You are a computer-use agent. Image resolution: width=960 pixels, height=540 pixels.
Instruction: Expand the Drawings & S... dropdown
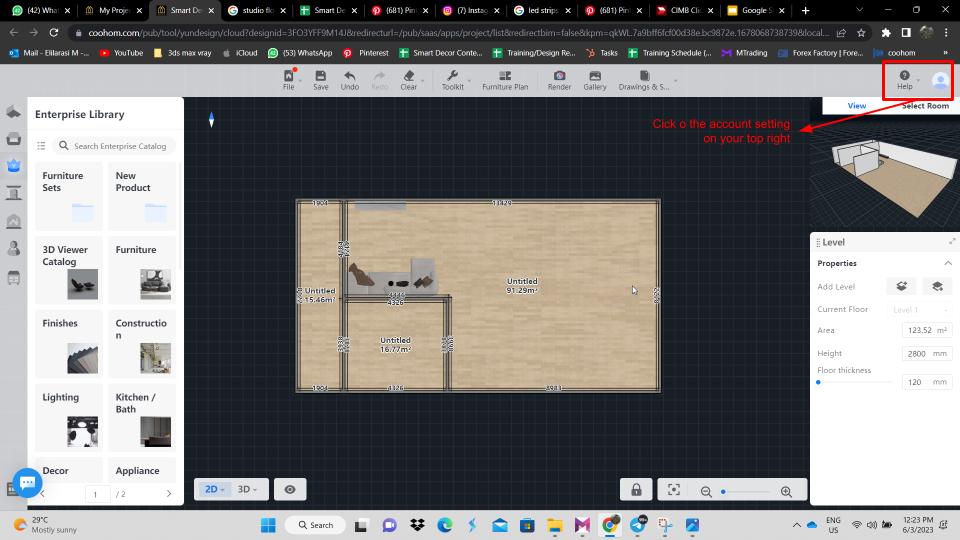click(645, 80)
